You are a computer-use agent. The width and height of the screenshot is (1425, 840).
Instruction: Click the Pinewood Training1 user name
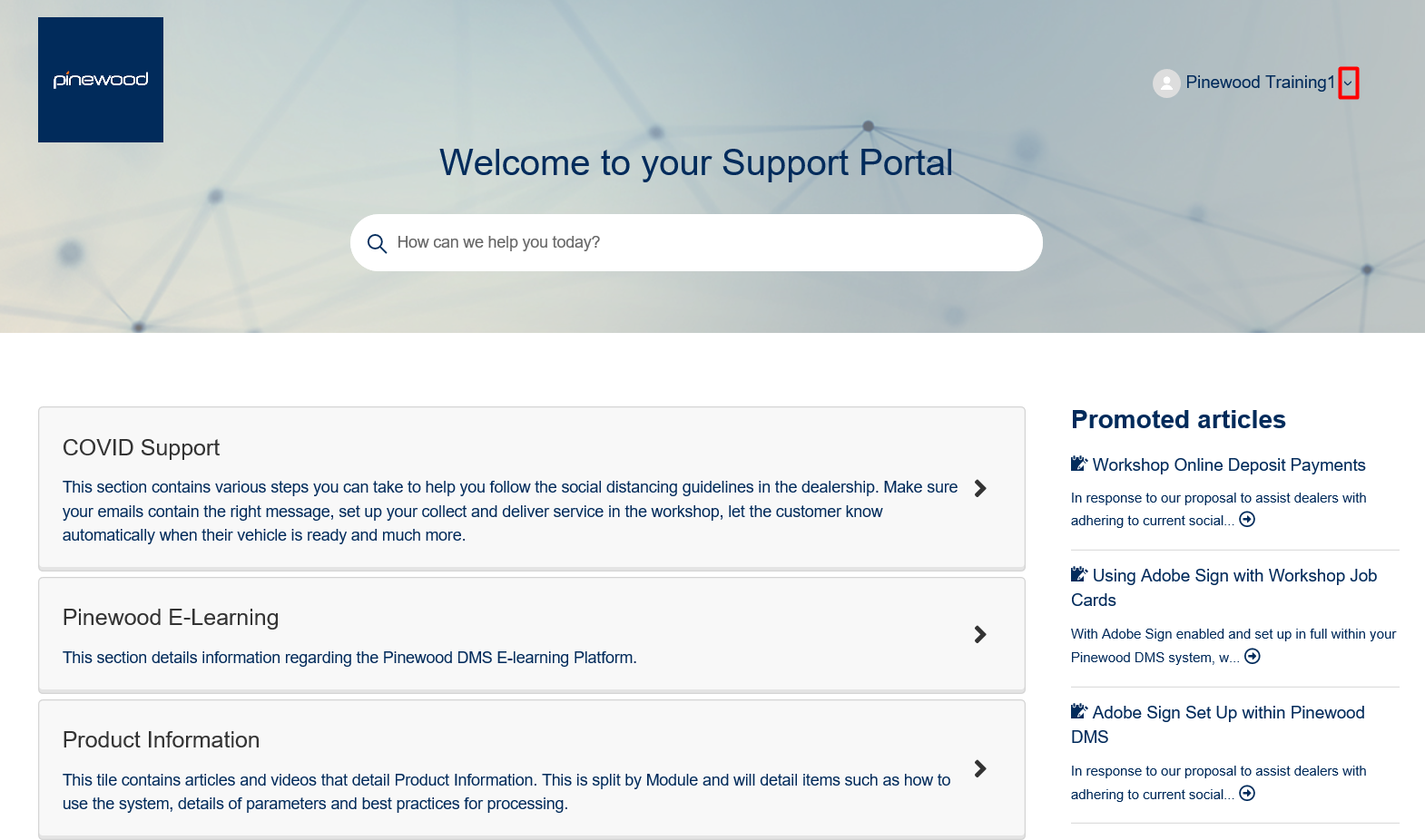tap(1260, 83)
